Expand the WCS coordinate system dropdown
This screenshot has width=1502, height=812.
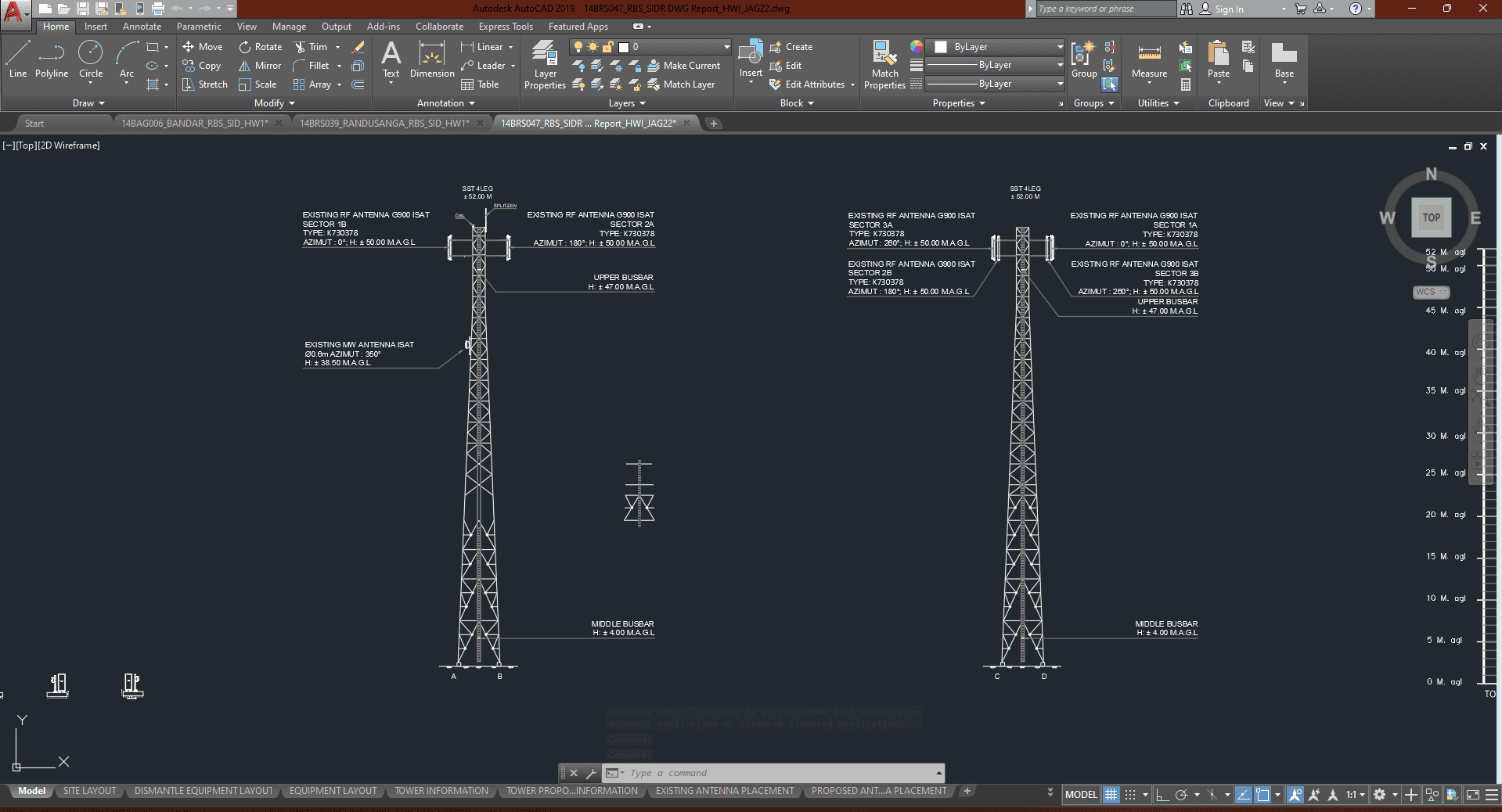tap(1431, 292)
